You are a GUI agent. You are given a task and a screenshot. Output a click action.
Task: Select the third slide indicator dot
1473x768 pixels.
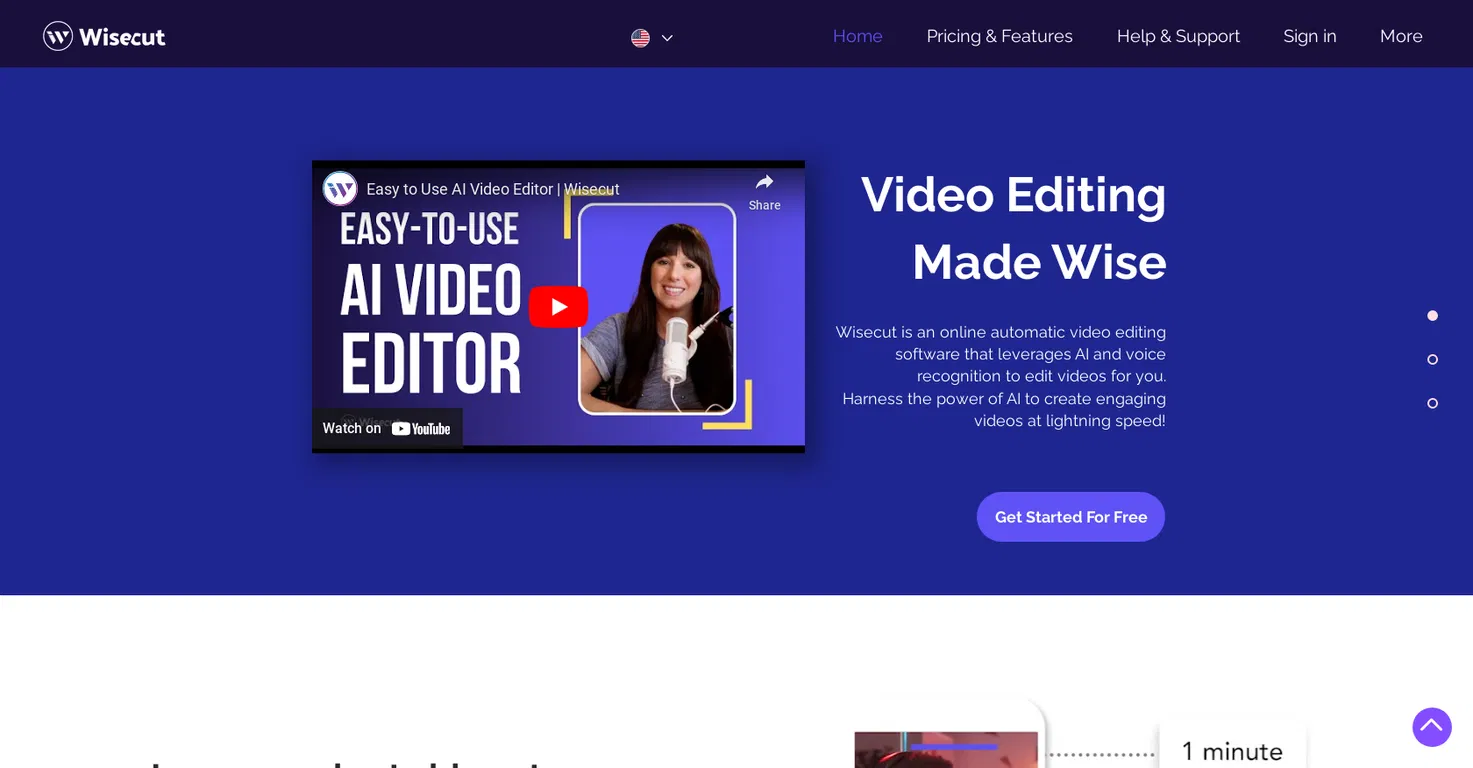pos(1432,403)
